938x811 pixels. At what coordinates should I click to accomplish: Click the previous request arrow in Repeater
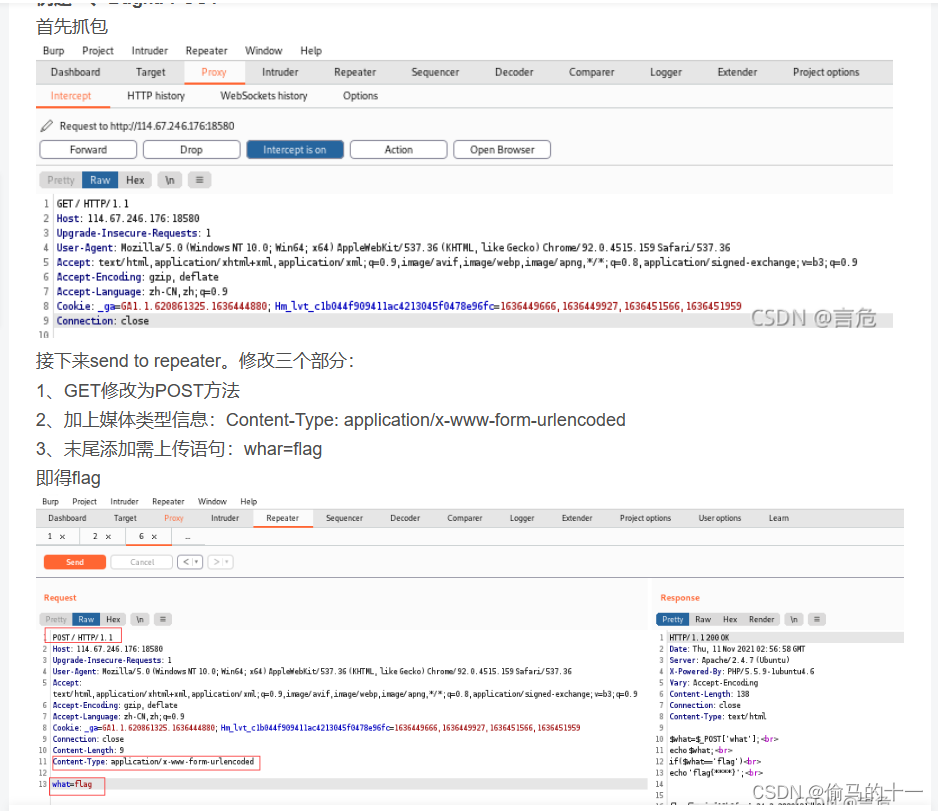pyautogui.click(x=185, y=561)
